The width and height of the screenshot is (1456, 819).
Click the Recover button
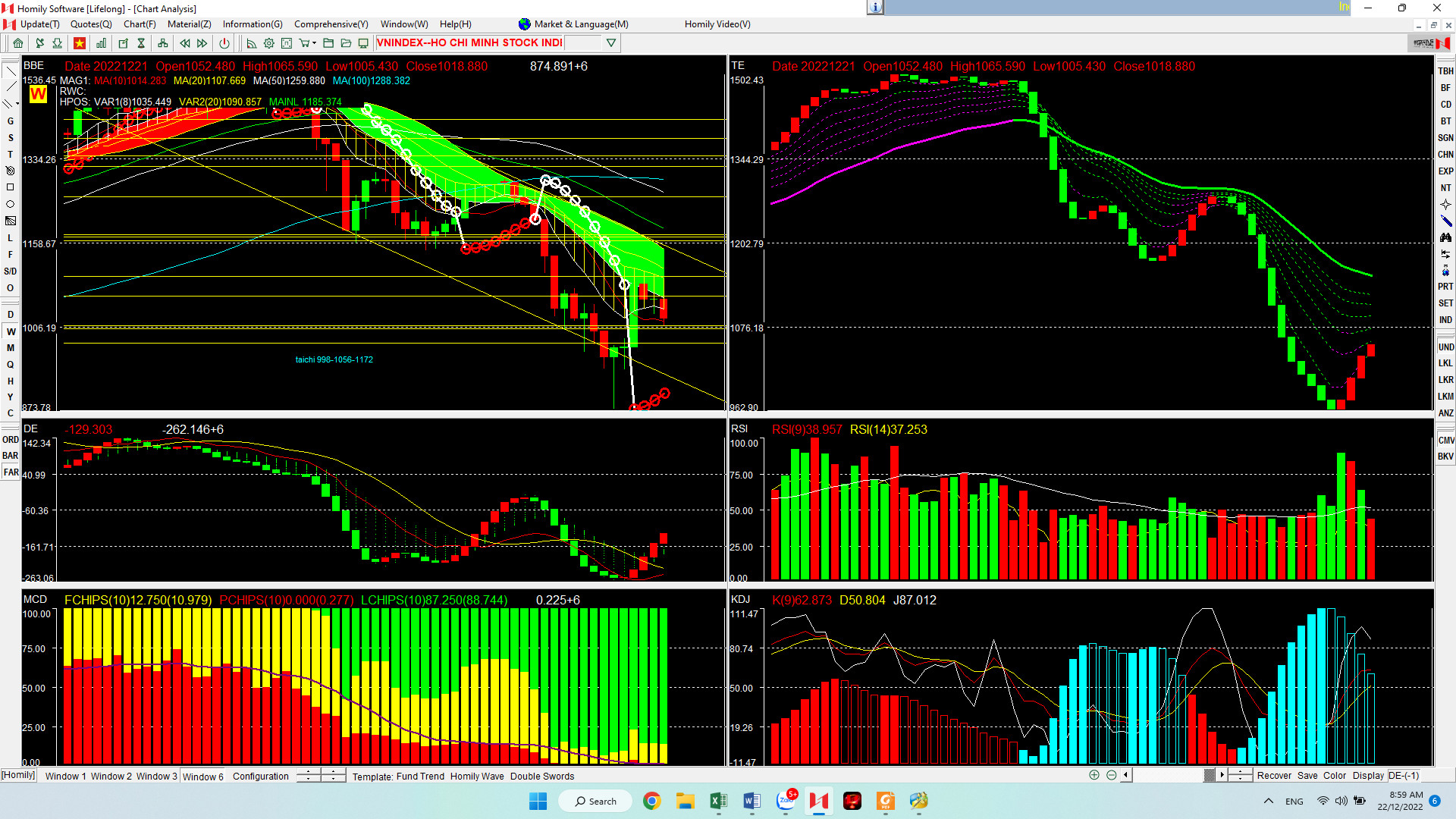tap(1273, 775)
